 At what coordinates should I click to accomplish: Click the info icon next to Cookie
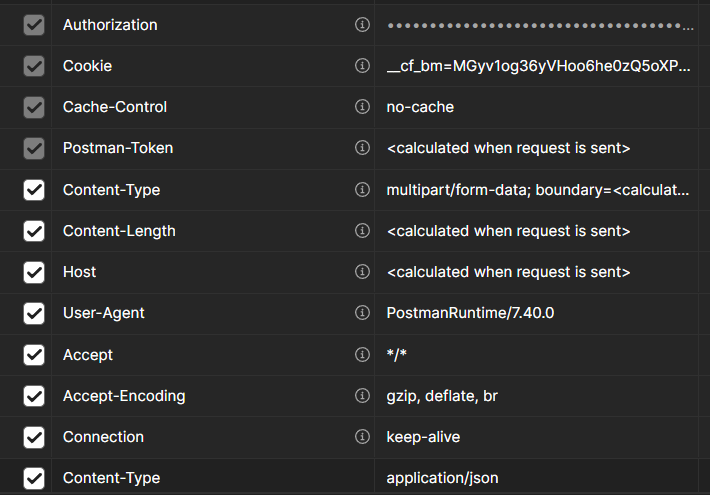(x=362, y=66)
